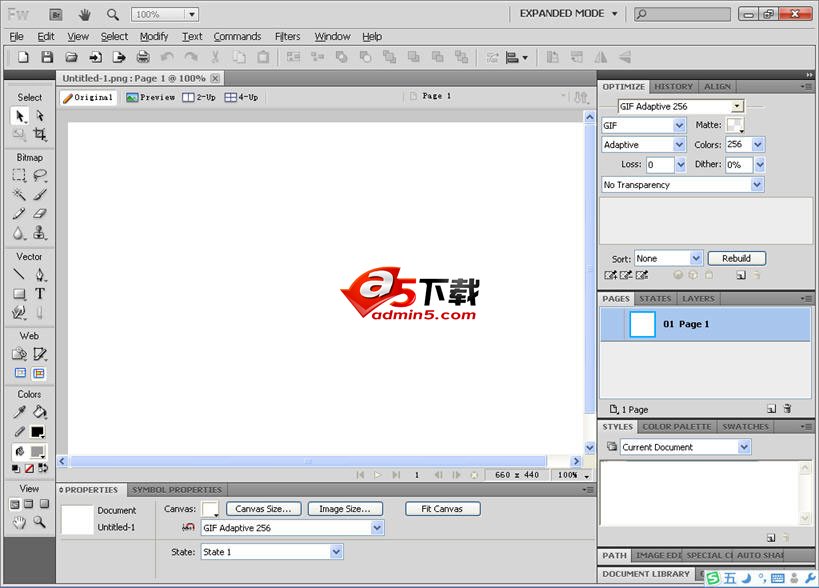Choose the Lasso tool
This screenshot has width=819, height=588.
point(40,175)
